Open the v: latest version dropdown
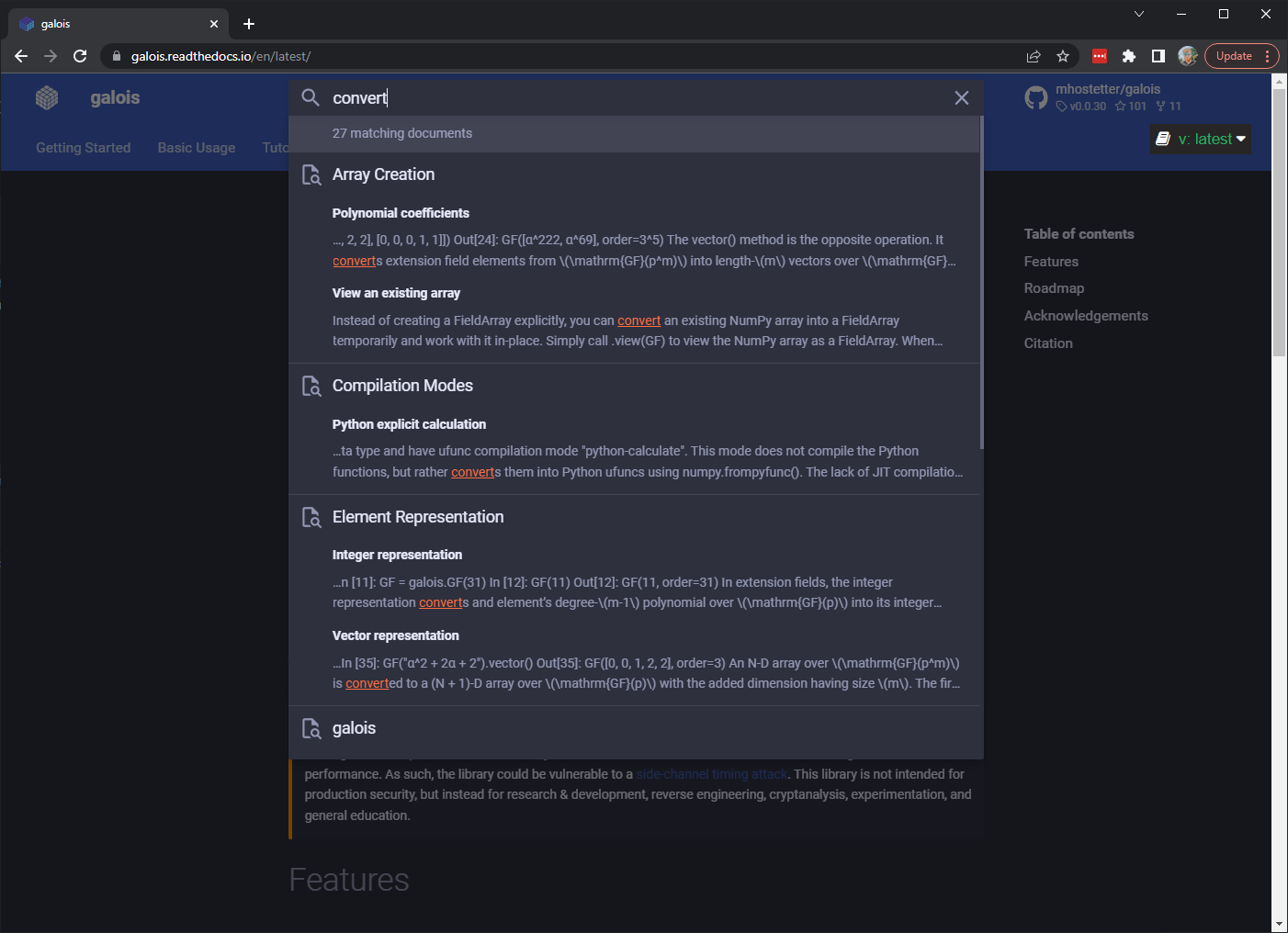 coord(1200,139)
